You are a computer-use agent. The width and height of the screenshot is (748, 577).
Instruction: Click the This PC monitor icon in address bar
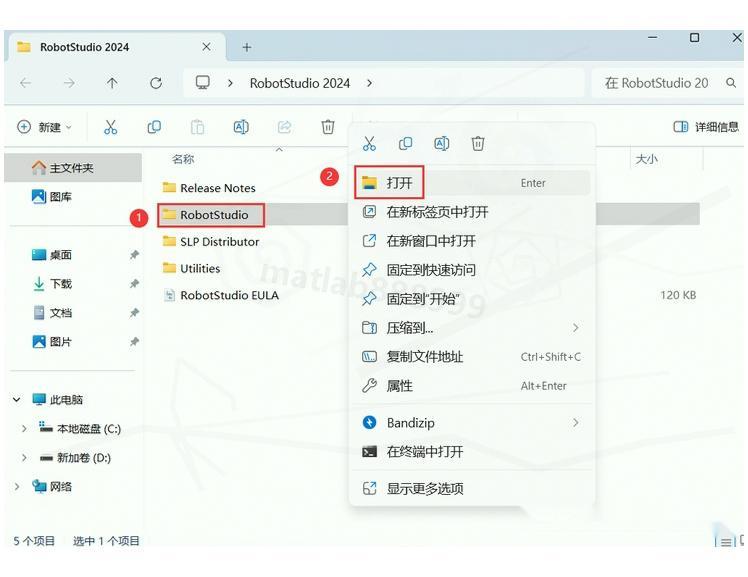click(203, 83)
